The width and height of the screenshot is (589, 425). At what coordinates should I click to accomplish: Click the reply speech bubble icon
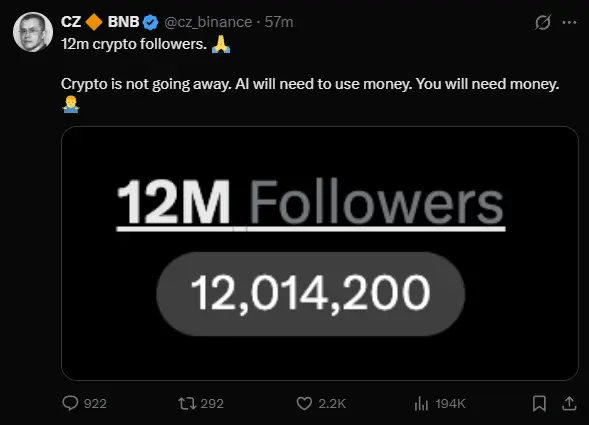(70, 403)
